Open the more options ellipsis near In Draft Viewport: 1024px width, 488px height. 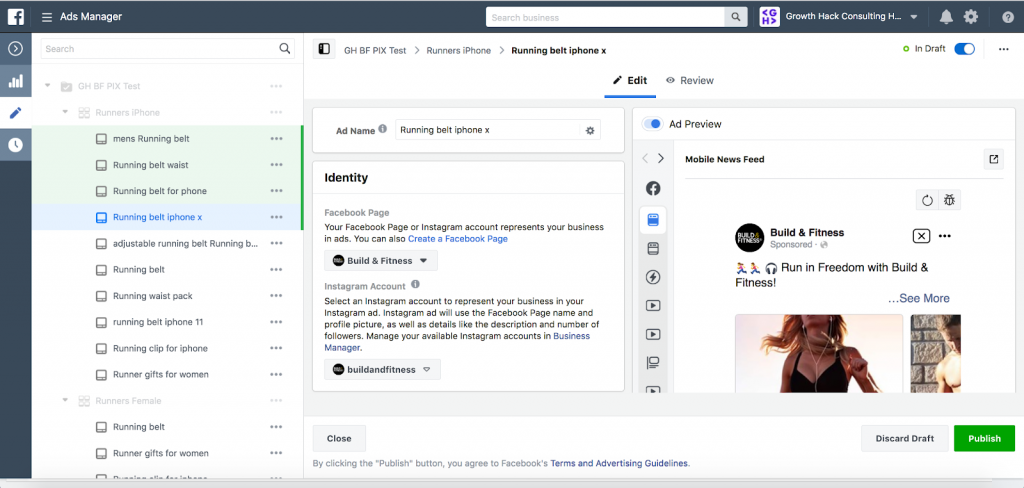coord(1004,50)
